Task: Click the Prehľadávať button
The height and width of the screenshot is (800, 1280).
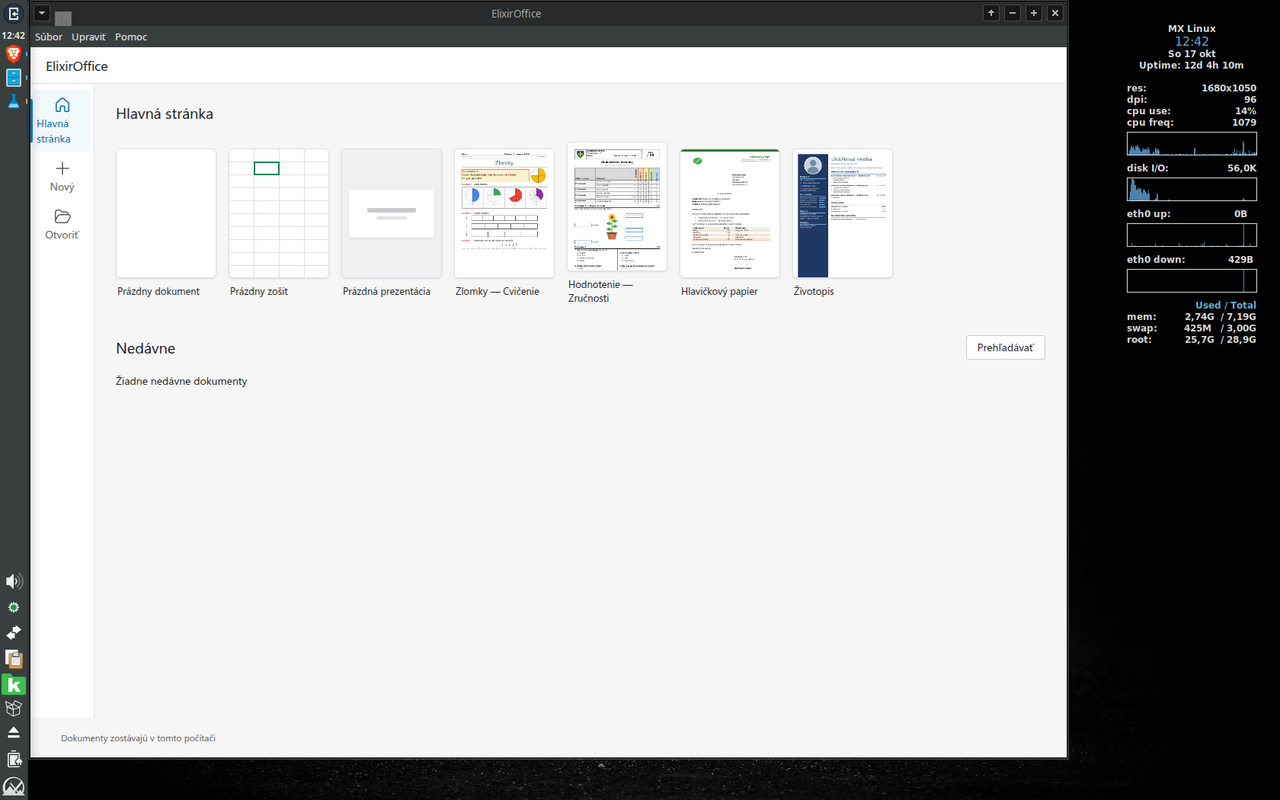Action: pyautogui.click(x=1005, y=347)
